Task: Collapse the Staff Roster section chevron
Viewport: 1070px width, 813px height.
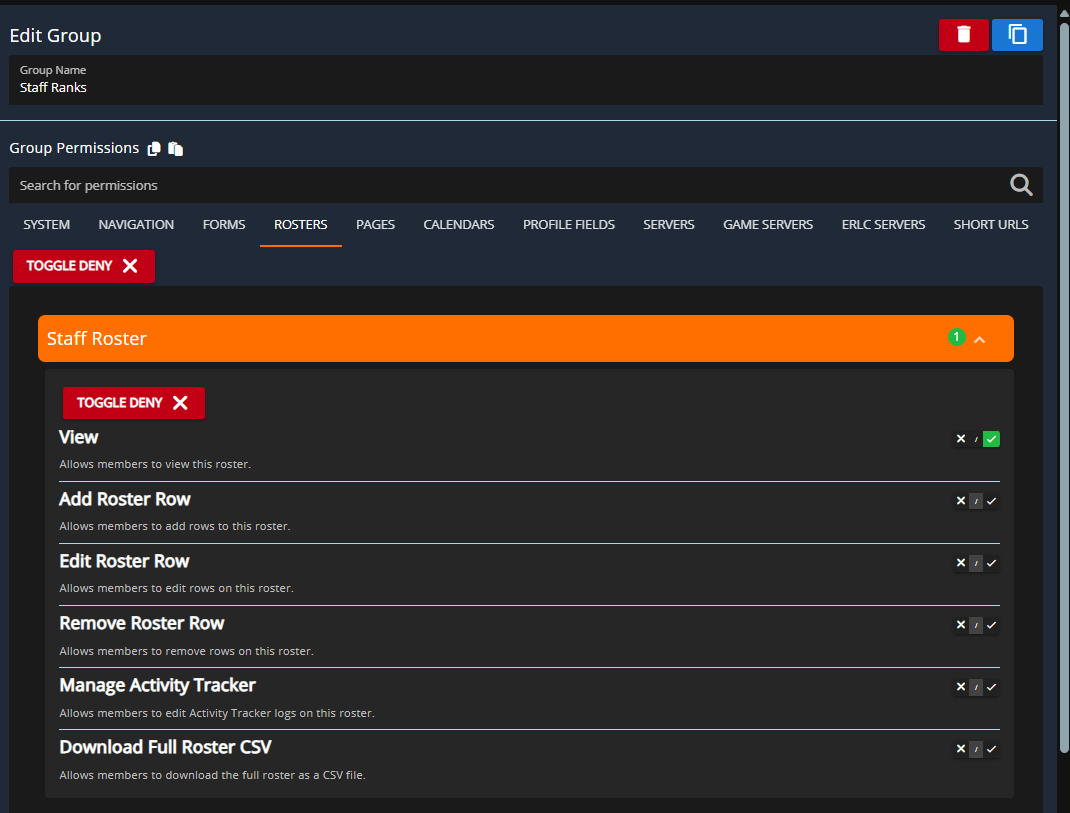Action: coord(980,340)
